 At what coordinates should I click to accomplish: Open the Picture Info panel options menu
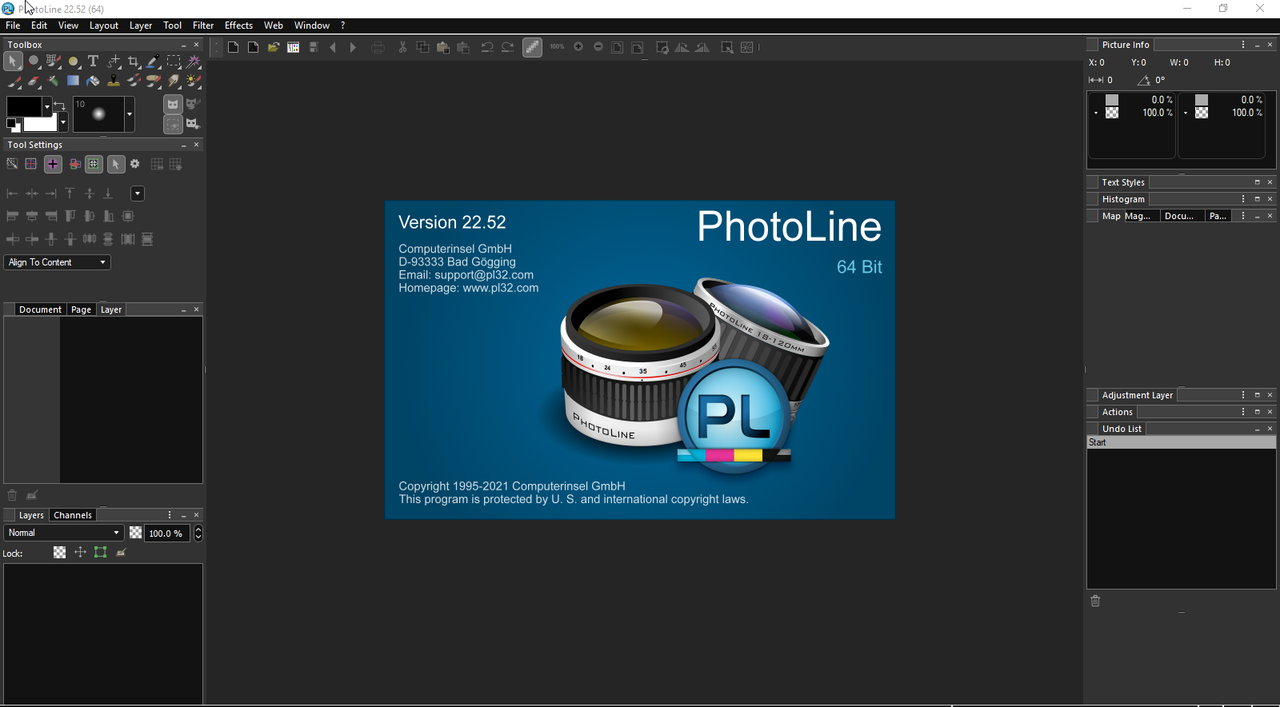point(1243,45)
